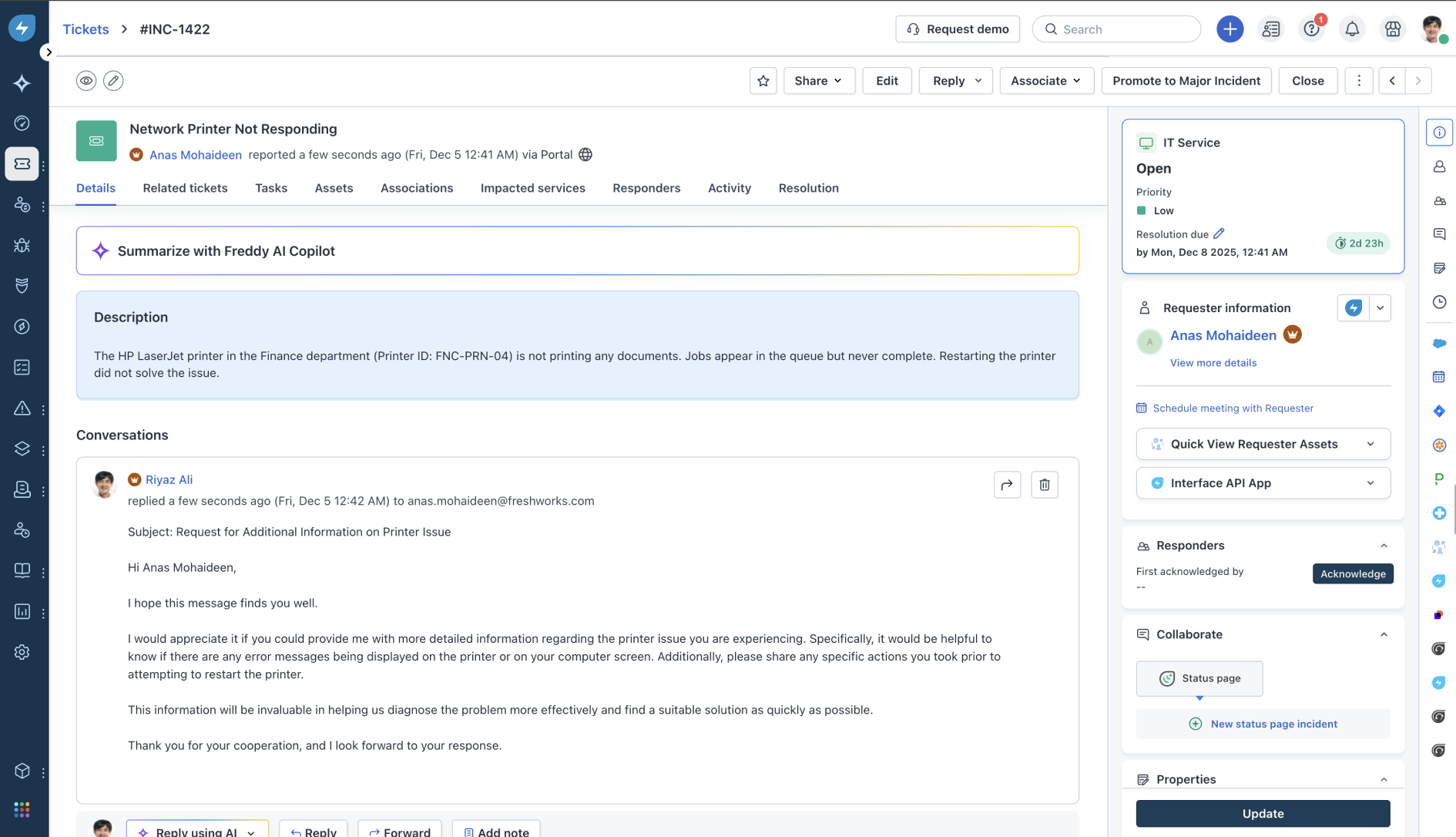
Task: Open the clock icon in right rail
Action: click(x=1438, y=302)
